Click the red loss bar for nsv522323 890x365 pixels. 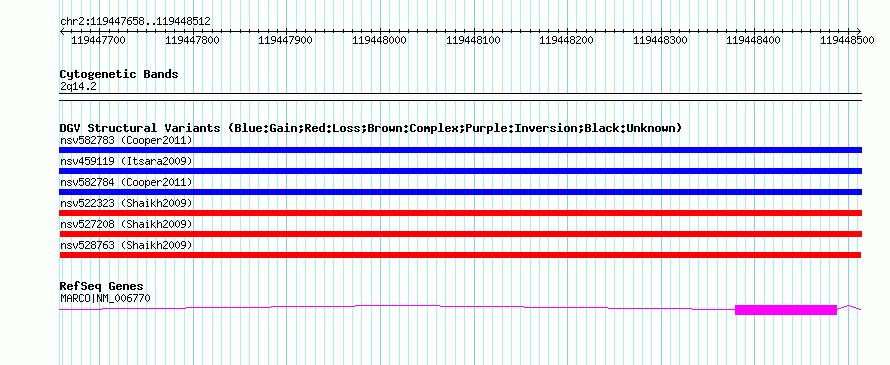pos(460,213)
